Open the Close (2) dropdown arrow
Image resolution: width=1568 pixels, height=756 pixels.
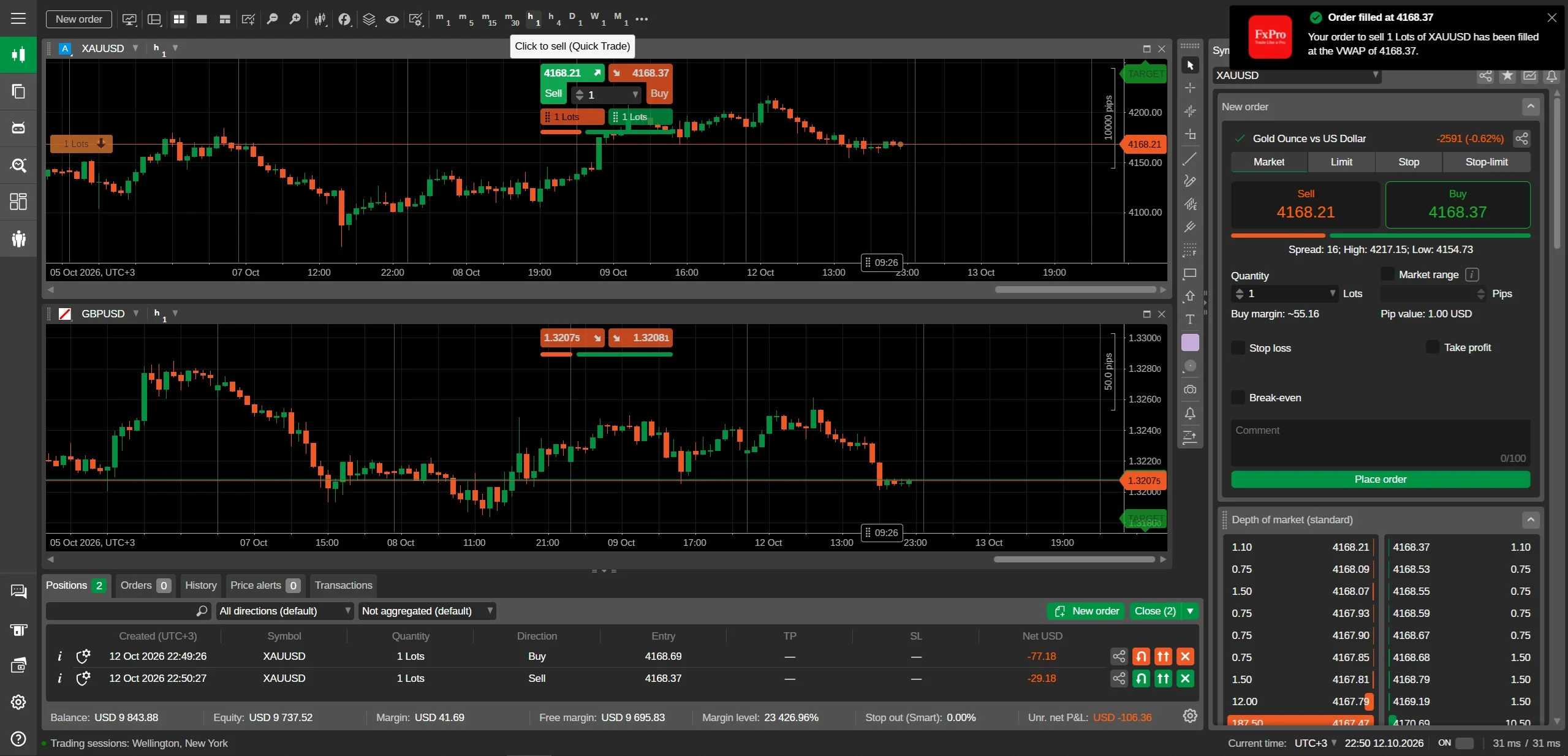pos(1190,611)
